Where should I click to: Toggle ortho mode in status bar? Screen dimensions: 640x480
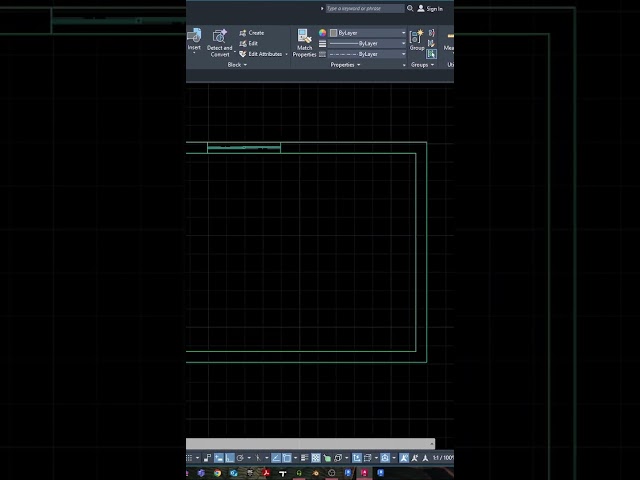[230, 458]
